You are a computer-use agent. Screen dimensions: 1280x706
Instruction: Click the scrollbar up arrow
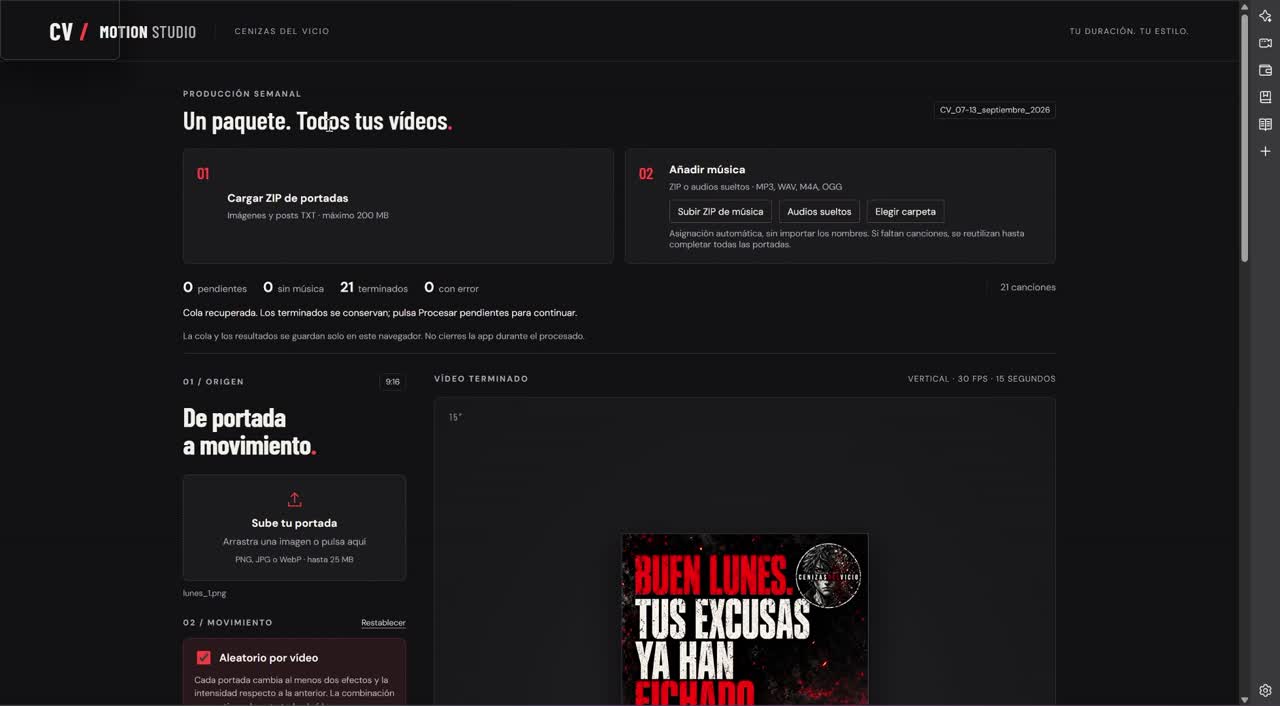(x=1244, y=7)
